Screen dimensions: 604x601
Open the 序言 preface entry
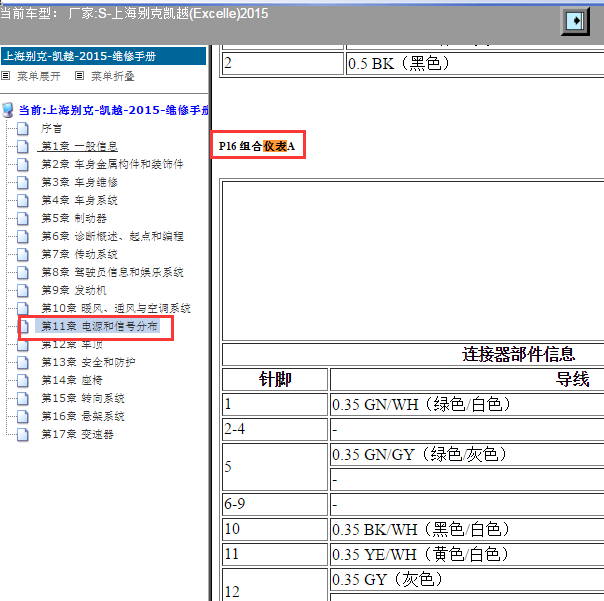point(52,128)
